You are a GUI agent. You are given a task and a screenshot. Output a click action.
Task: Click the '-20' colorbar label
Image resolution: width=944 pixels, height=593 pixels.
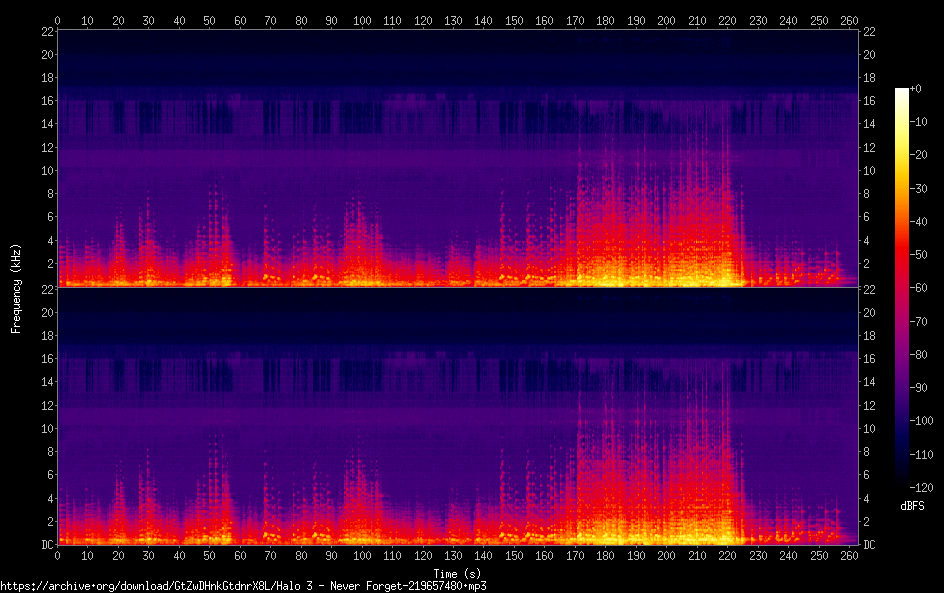pyautogui.click(x=919, y=155)
